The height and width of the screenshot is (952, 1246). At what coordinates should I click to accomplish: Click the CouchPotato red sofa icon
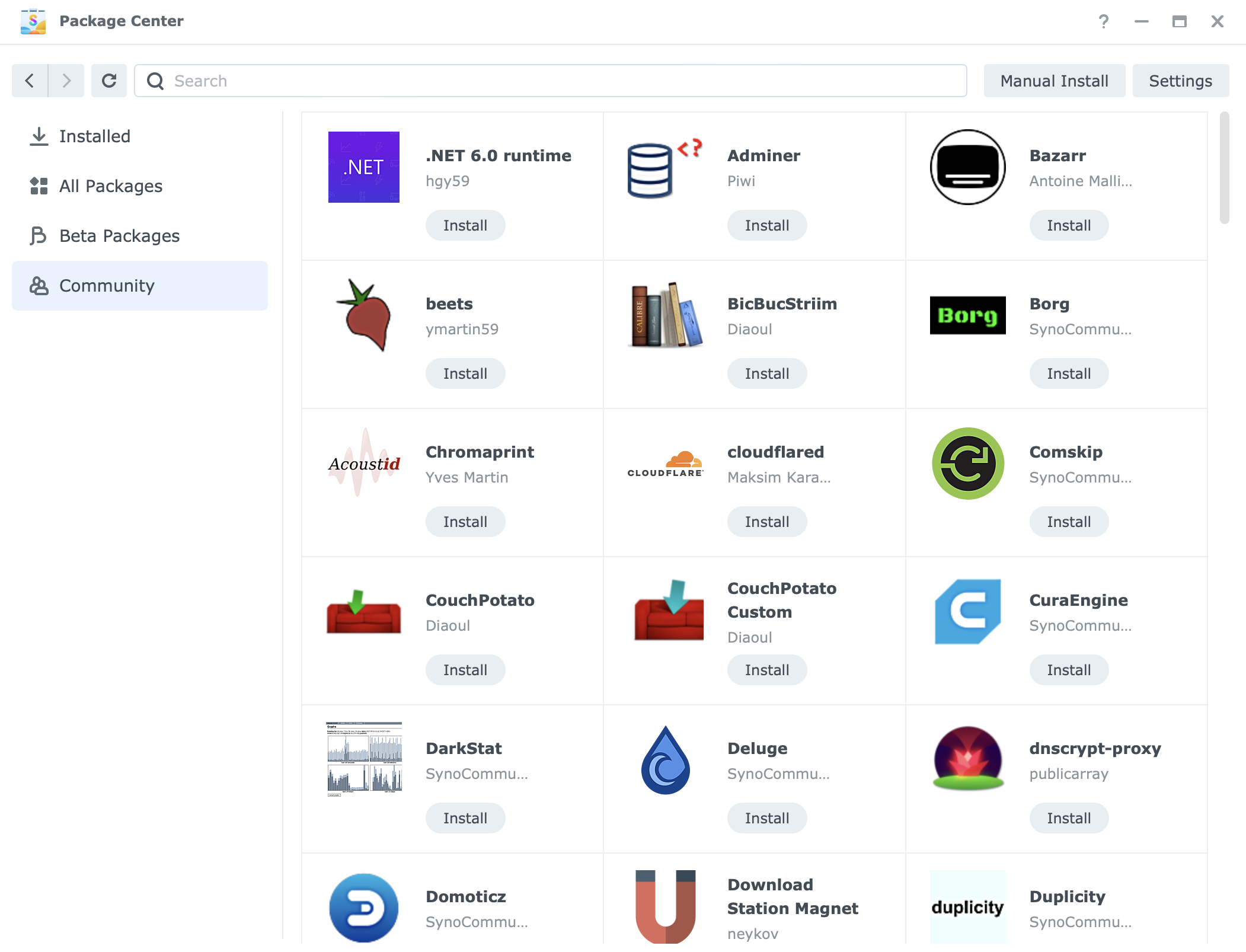(x=363, y=612)
